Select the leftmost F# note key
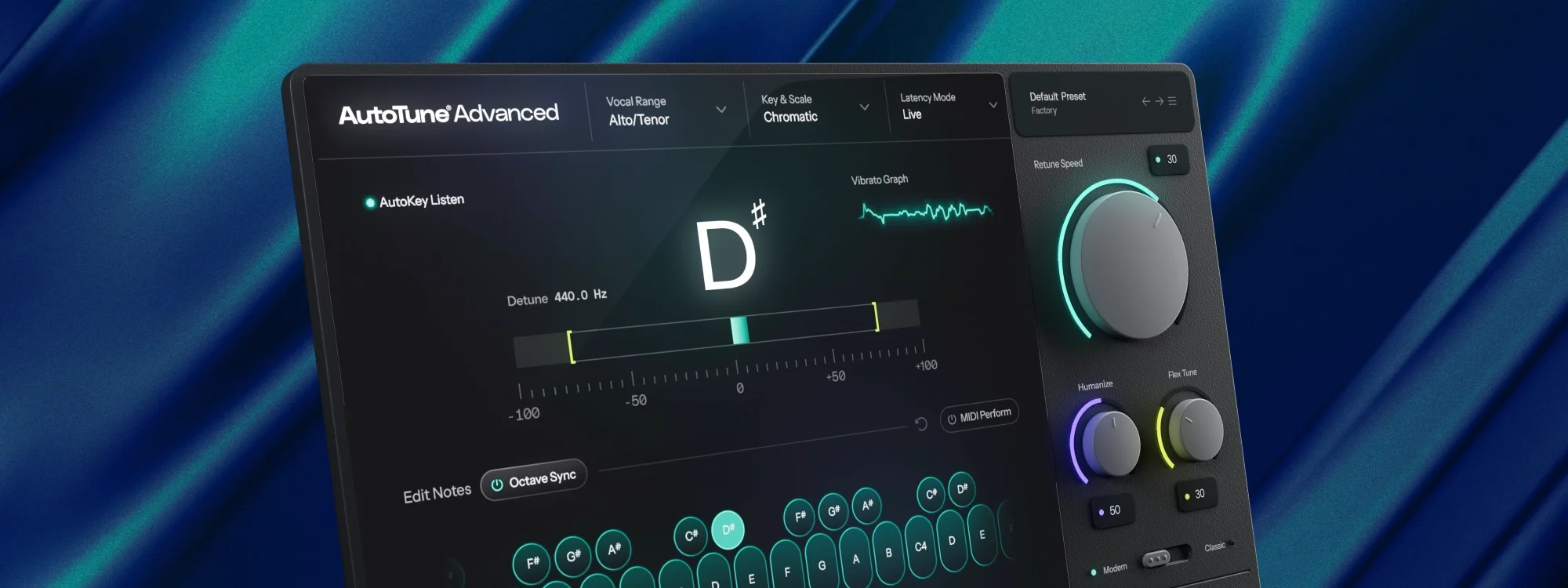Image resolution: width=1568 pixels, height=588 pixels. (x=532, y=562)
